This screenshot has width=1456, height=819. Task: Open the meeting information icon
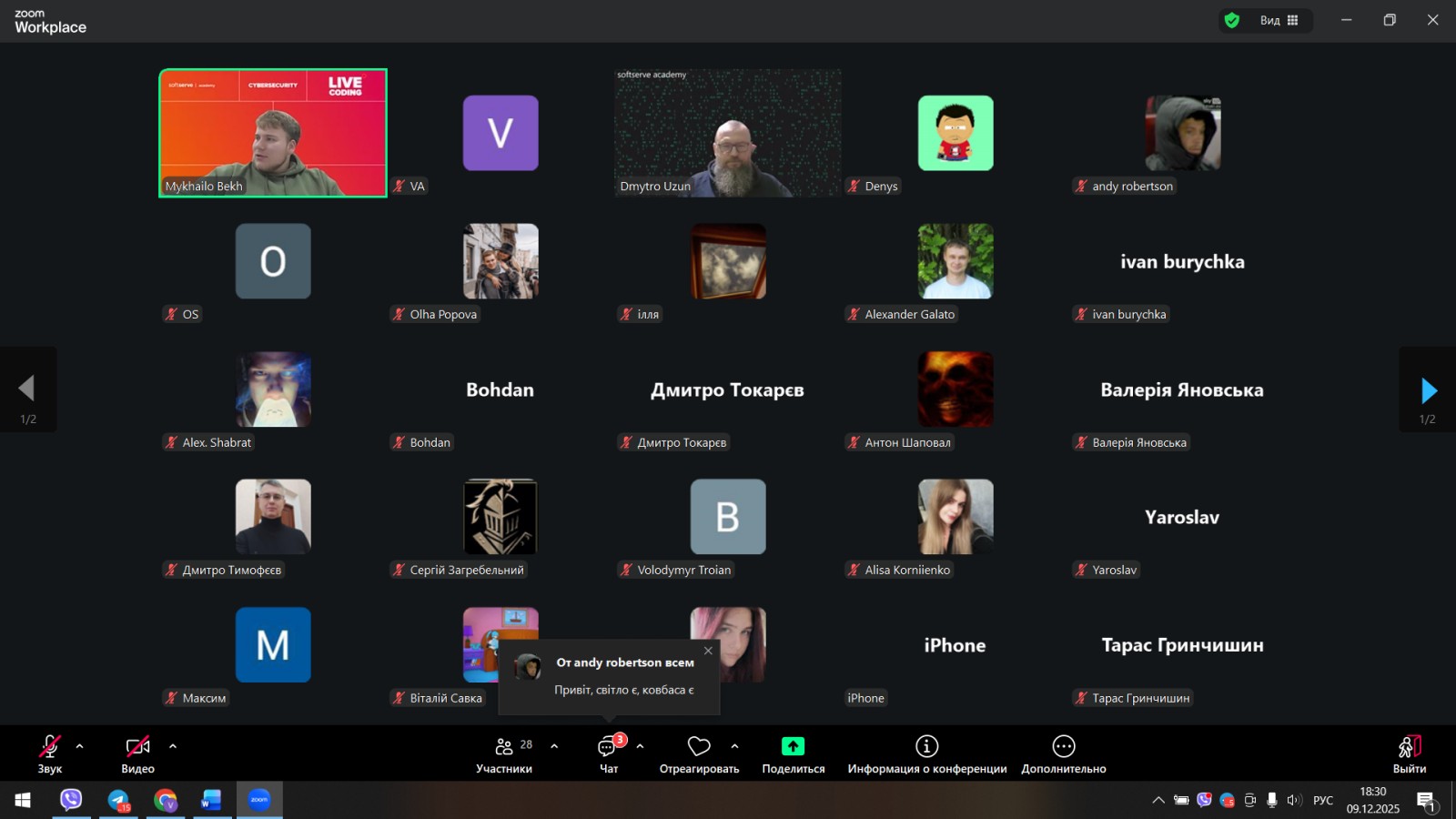point(926,747)
